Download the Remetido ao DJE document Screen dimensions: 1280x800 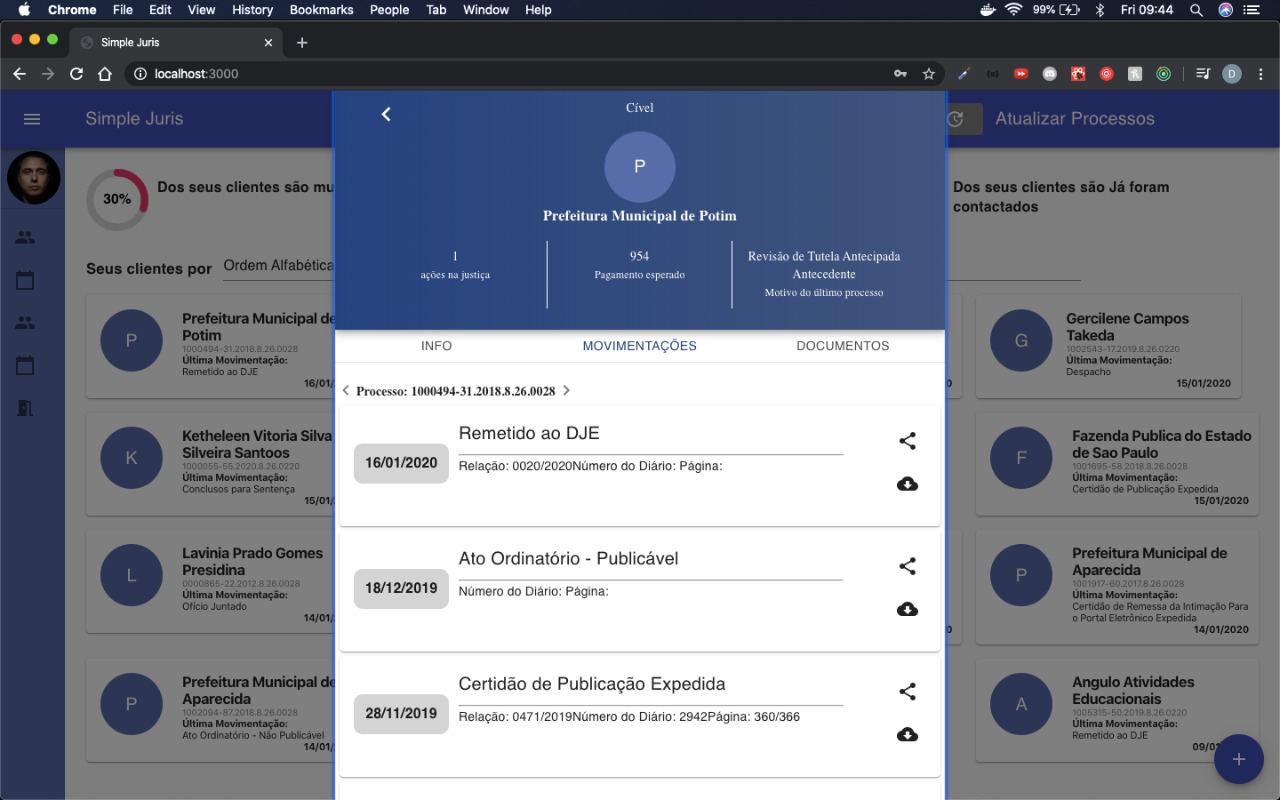[907, 484]
